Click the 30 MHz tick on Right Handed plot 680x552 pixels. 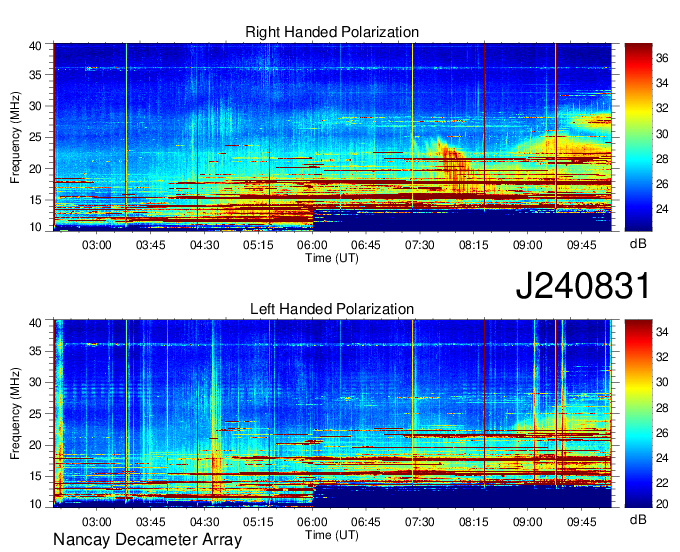coord(35,106)
